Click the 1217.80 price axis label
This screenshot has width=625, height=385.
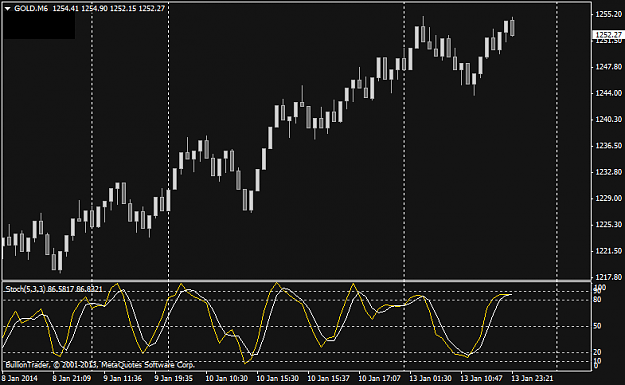click(x=608, y=277)
